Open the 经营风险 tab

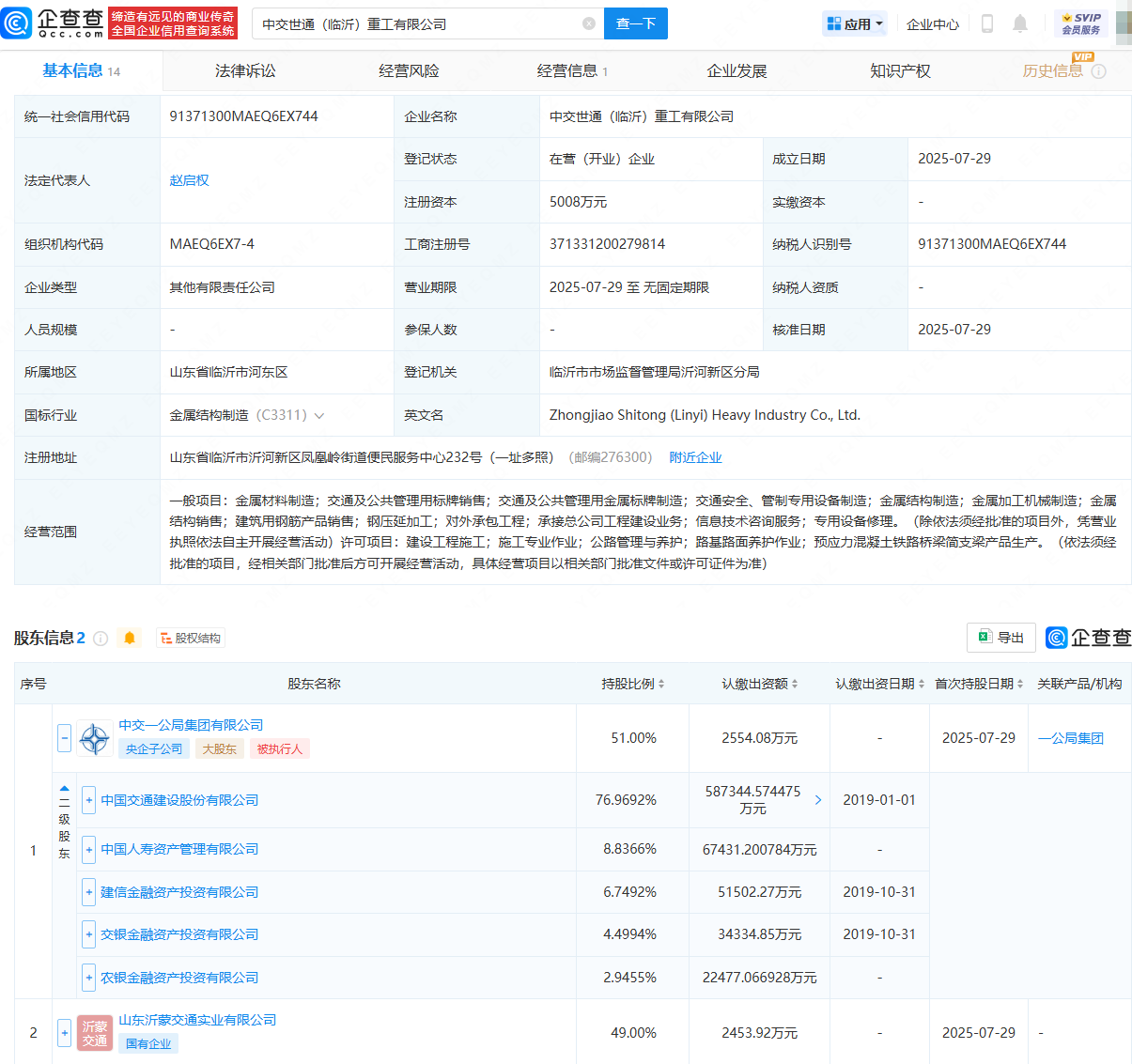pos(409,71)
